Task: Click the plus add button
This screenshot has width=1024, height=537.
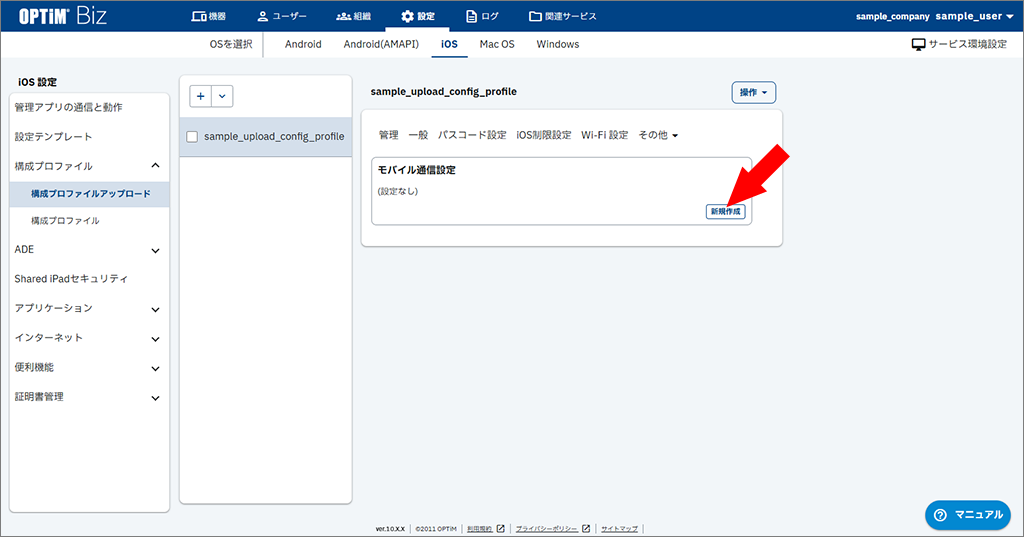Action: [200, 96]
